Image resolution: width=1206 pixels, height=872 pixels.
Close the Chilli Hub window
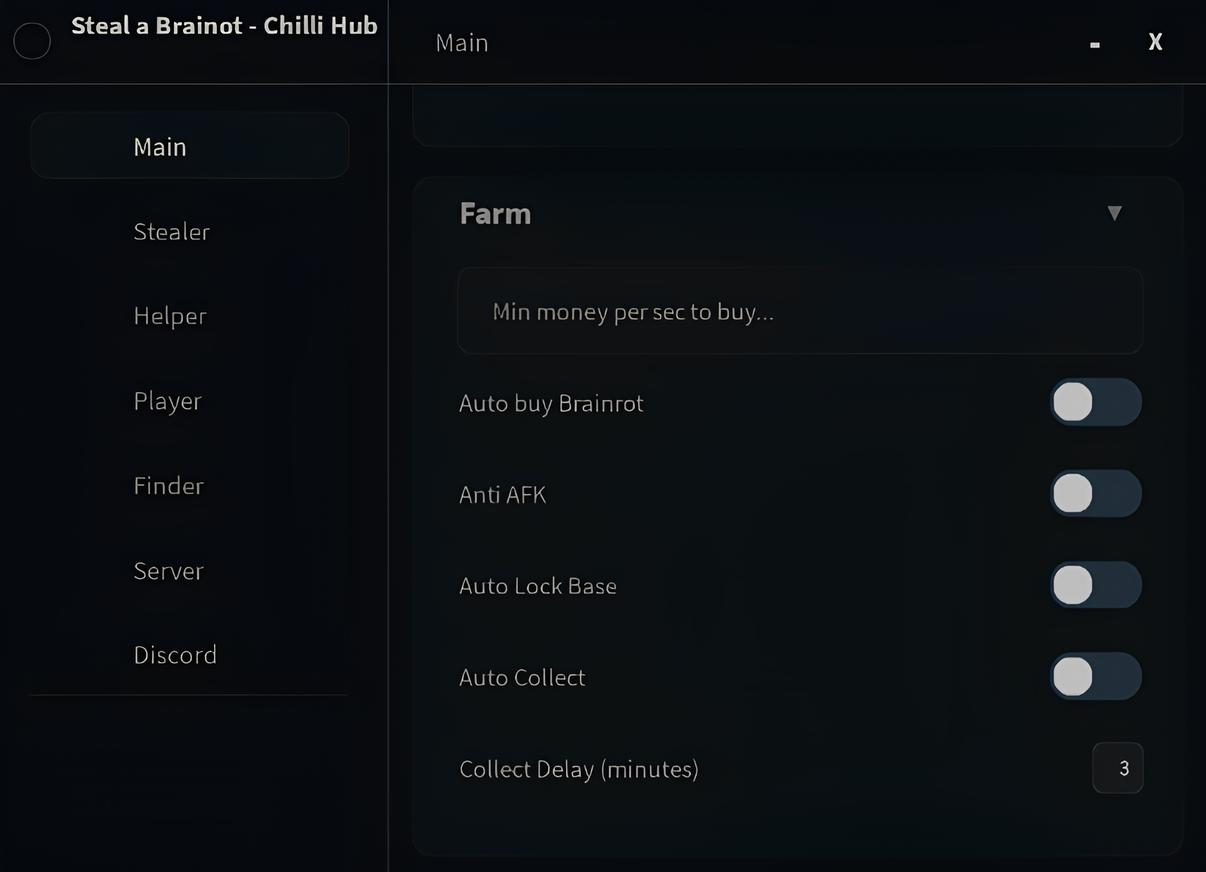1155,42
